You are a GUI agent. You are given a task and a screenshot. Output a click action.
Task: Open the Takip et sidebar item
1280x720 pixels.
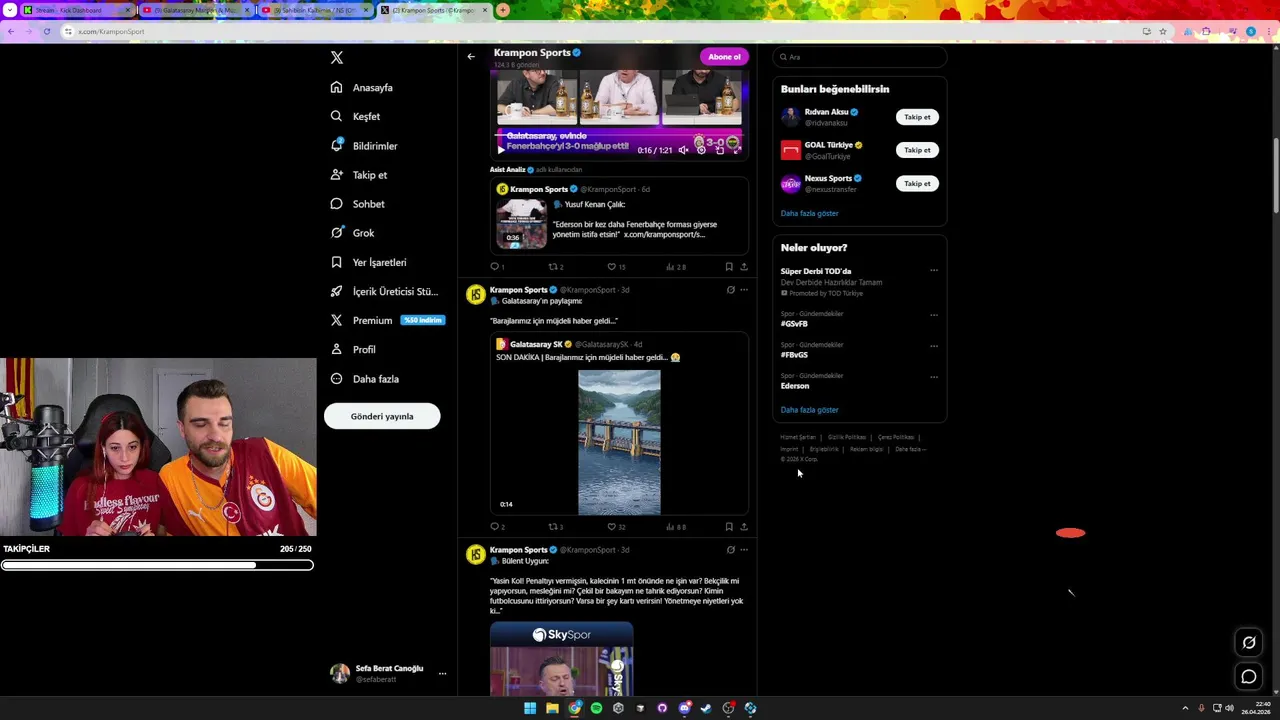(x=359, y=175)
